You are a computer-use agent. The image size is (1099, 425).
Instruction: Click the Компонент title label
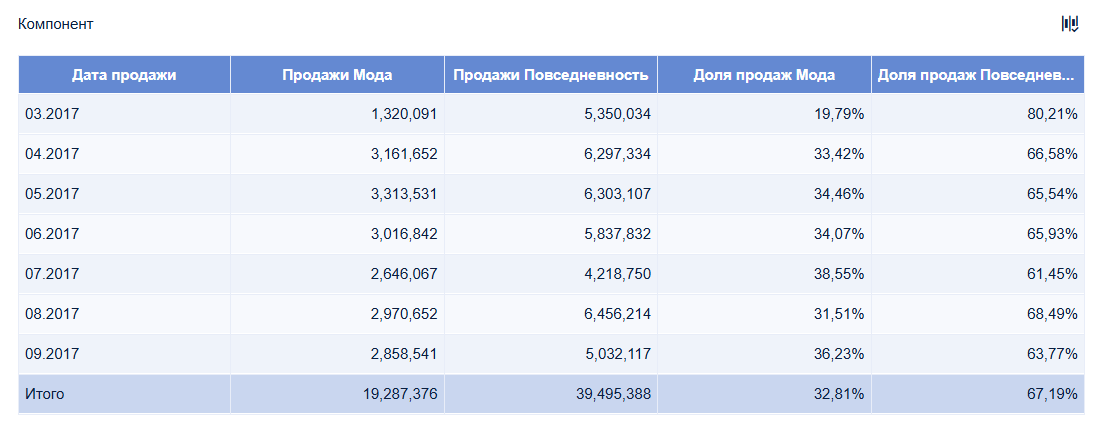point(55,24)
